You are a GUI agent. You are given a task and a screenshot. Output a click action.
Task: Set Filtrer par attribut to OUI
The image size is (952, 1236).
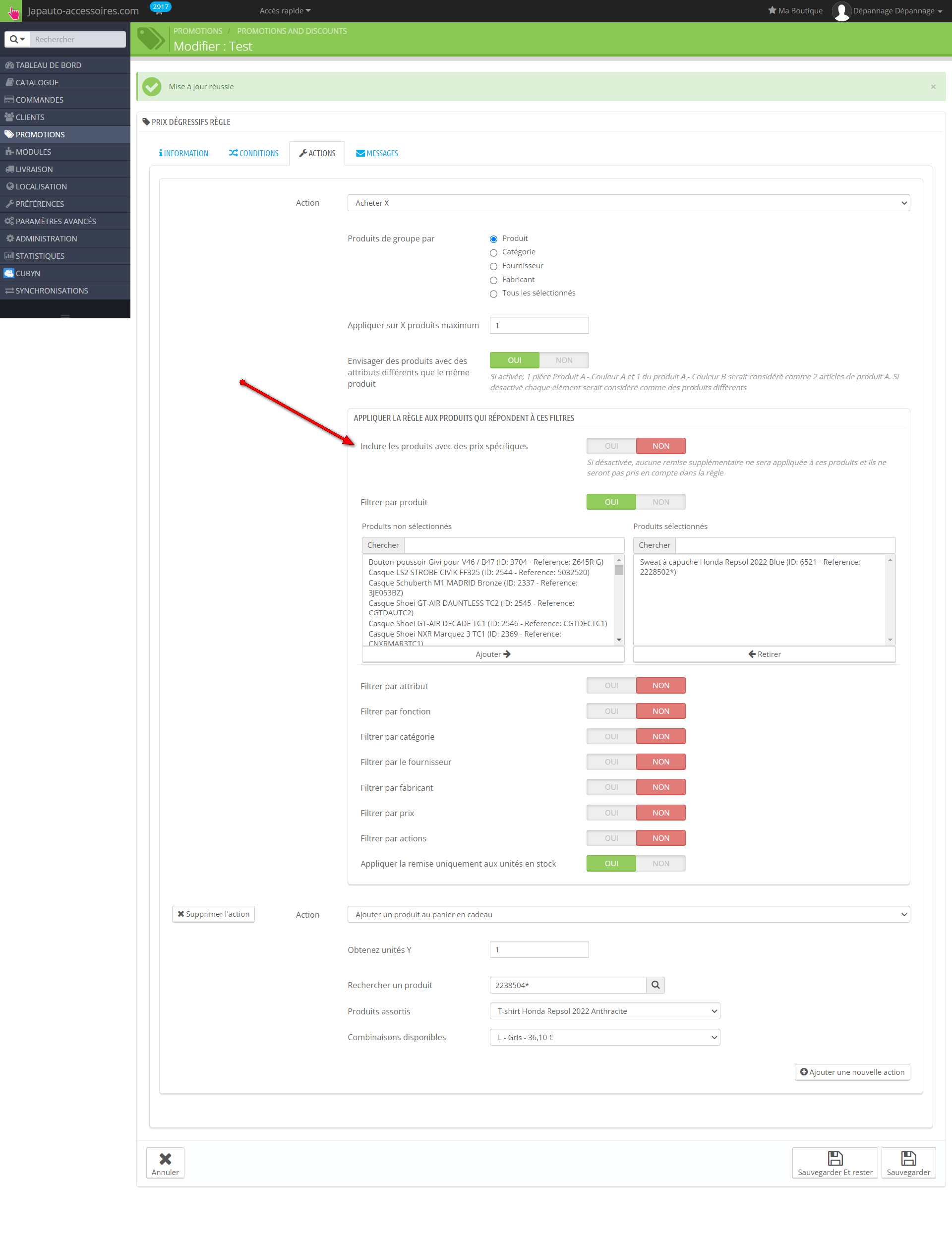coord(611,685)
